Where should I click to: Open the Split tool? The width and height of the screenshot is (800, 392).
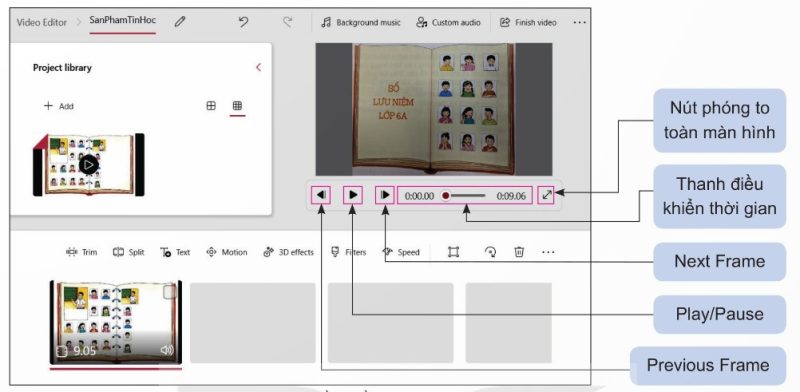[x=129, y=252]
